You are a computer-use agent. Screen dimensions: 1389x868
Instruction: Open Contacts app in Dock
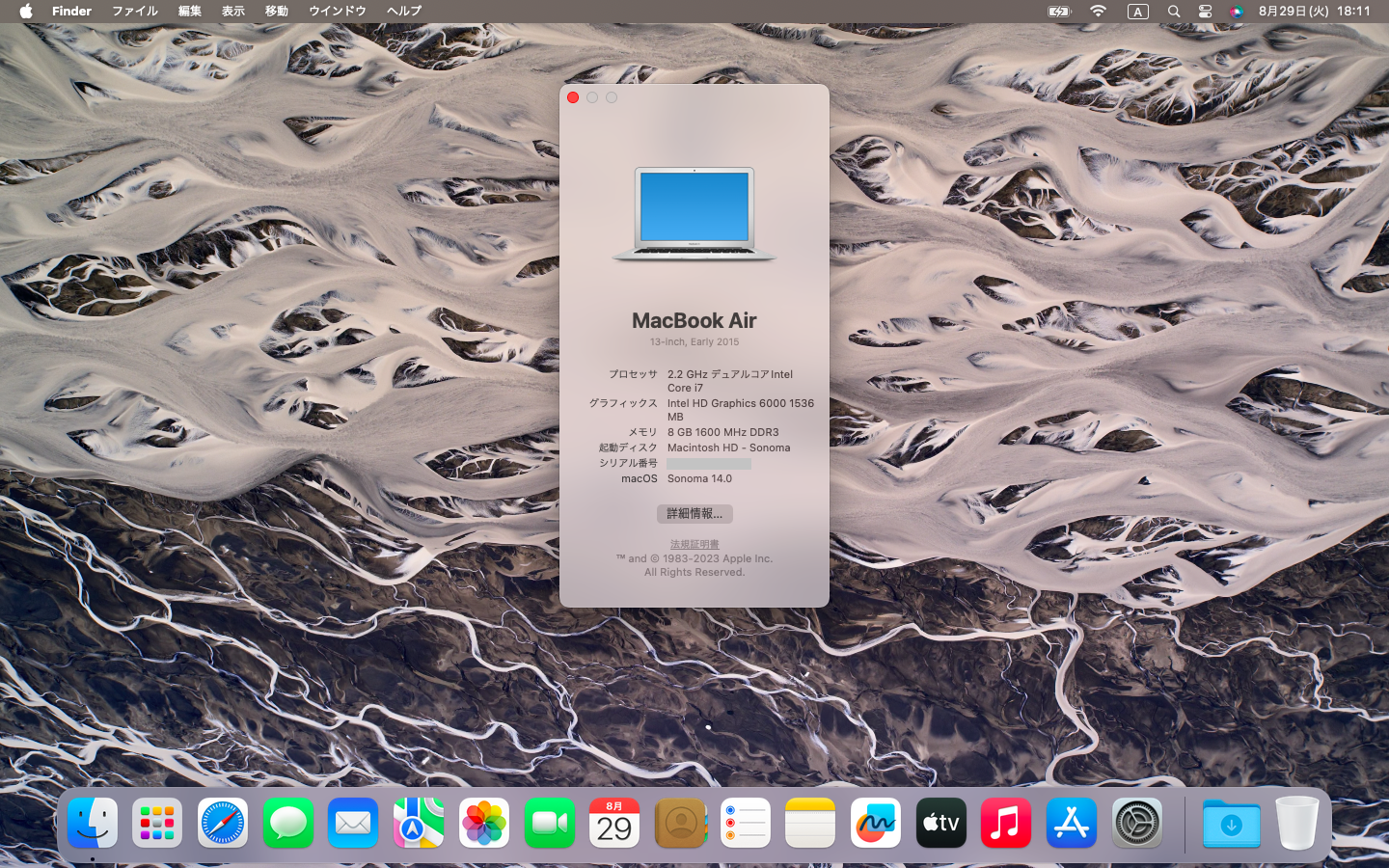[x=680, y=823]
